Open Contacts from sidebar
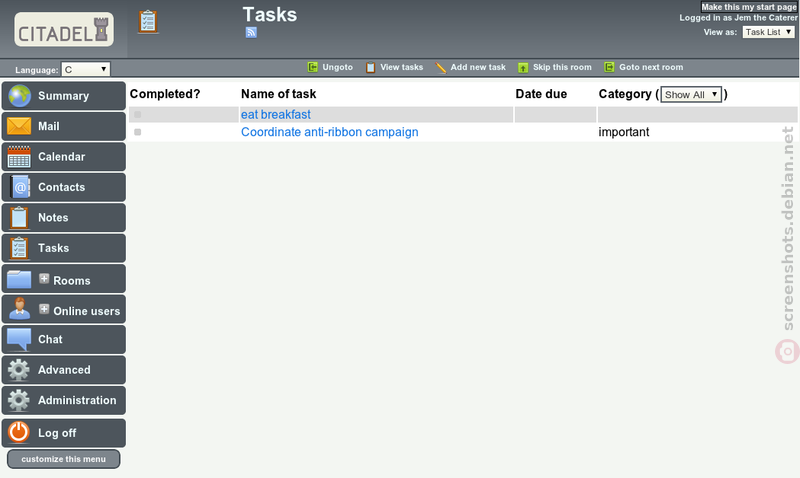The width and height of the screenshot is (800, 478). tap(64, 187)
